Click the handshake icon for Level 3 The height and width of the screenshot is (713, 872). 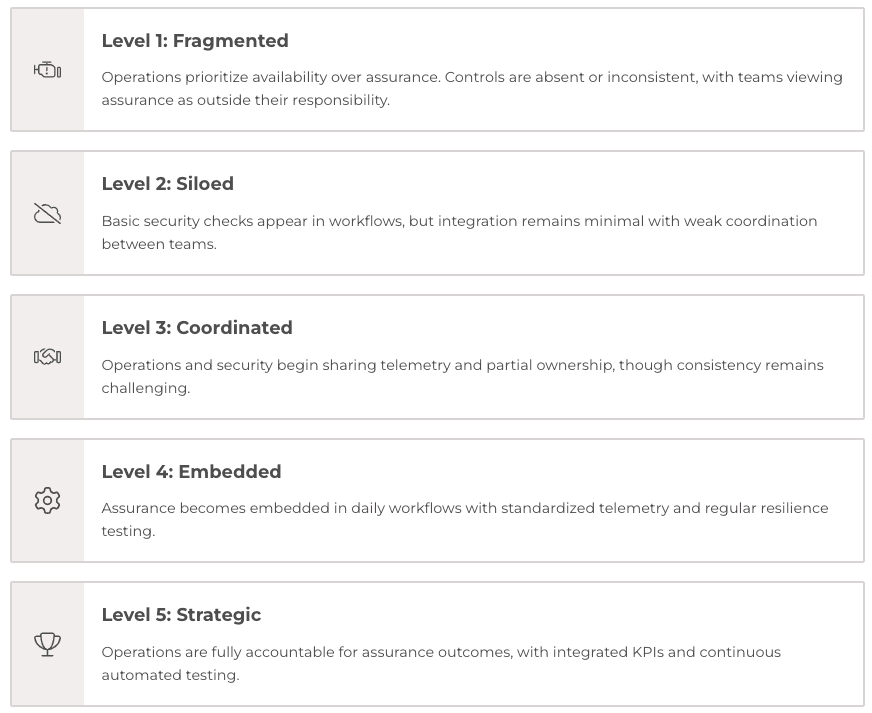point(47,356)
